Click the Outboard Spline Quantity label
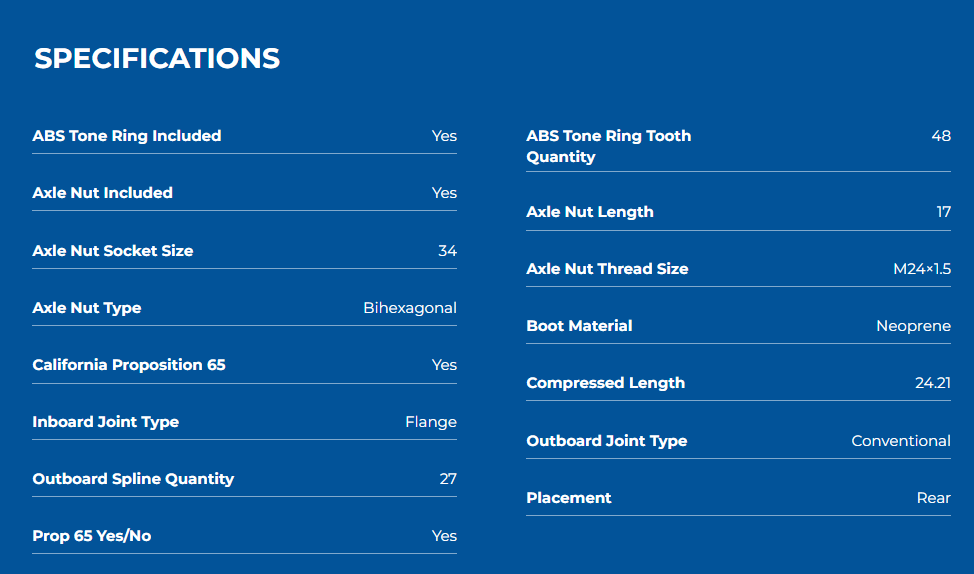 click(133, 478)
